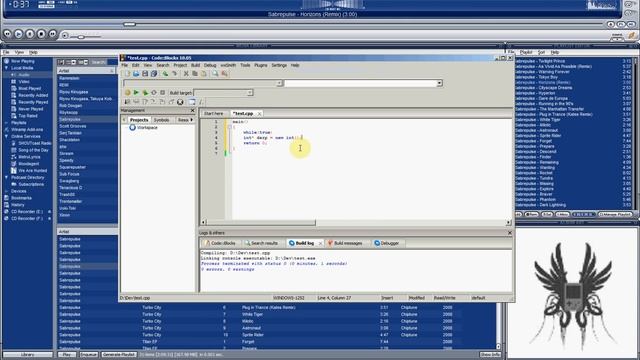Open the Plugins menu in Code::Blocks
Image resolution: width=640 pixels, height=360 pixels.
tap(261, 65)
